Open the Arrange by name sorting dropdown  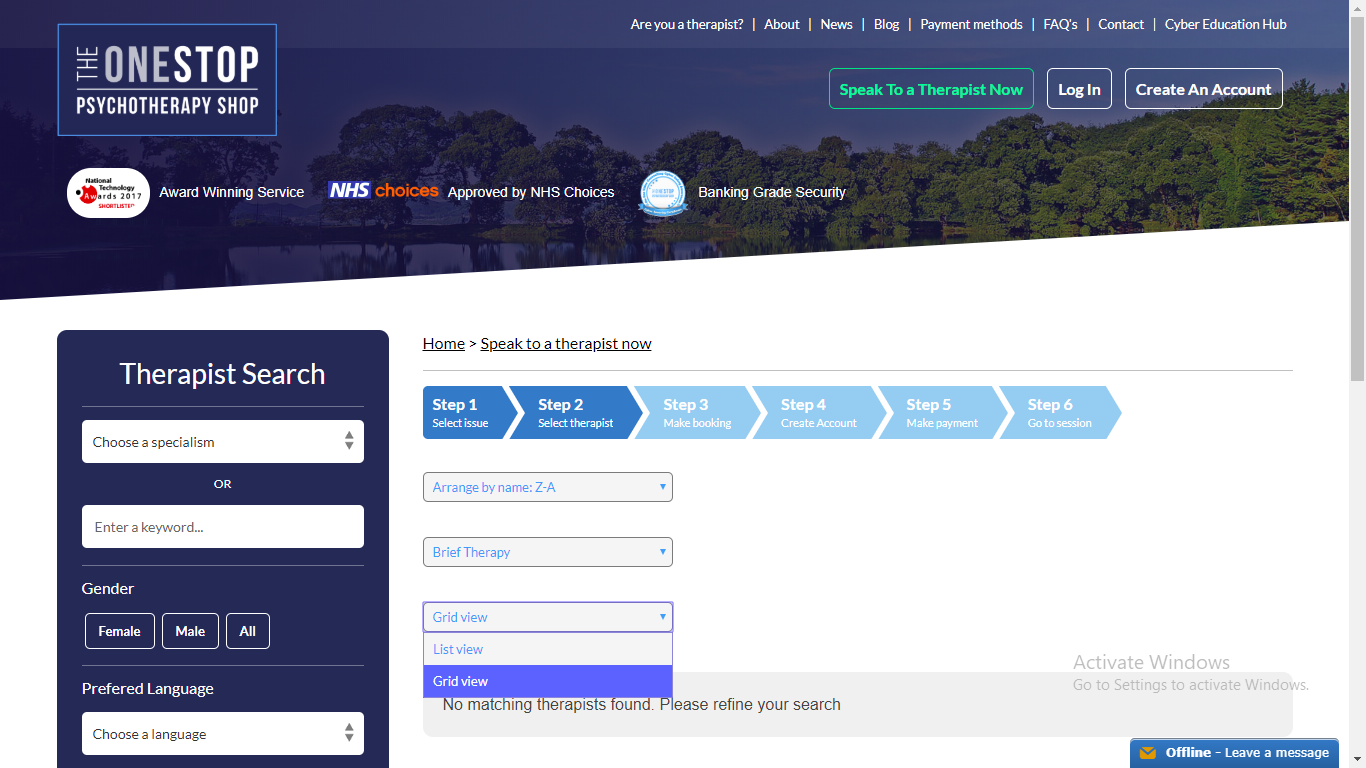[547, 487]
